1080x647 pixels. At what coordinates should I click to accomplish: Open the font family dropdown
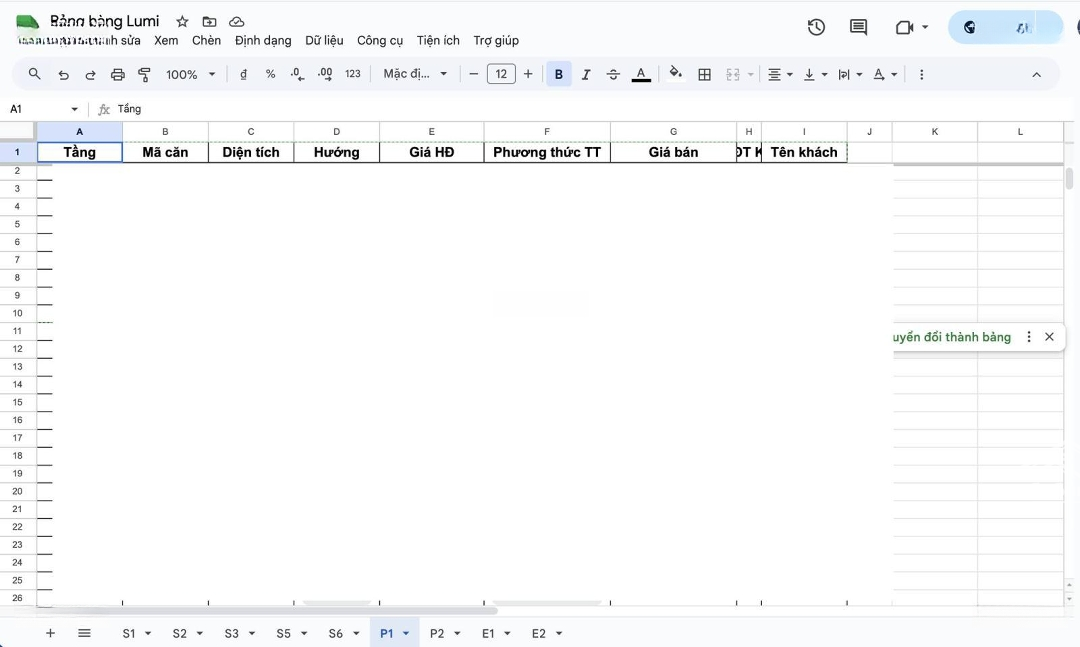pyautogui.click(x=415, y=74)
